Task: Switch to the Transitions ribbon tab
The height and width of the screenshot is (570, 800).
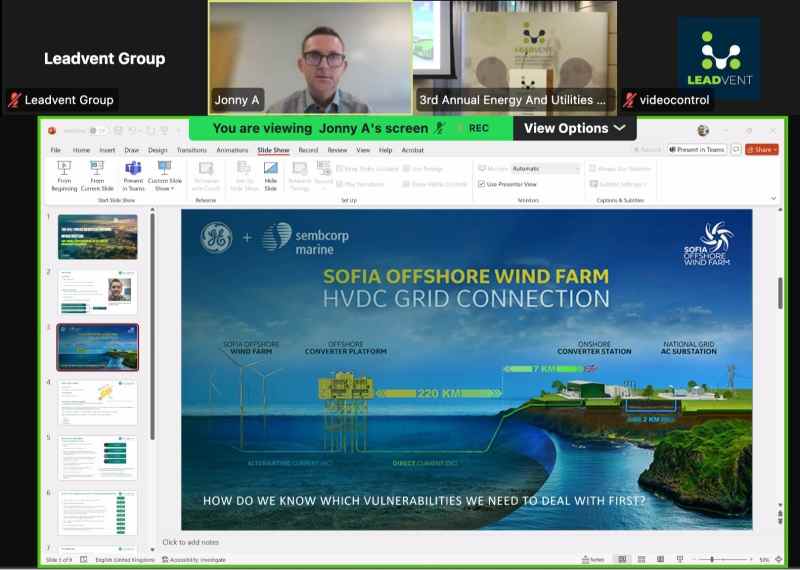Action: coord(191,150)
